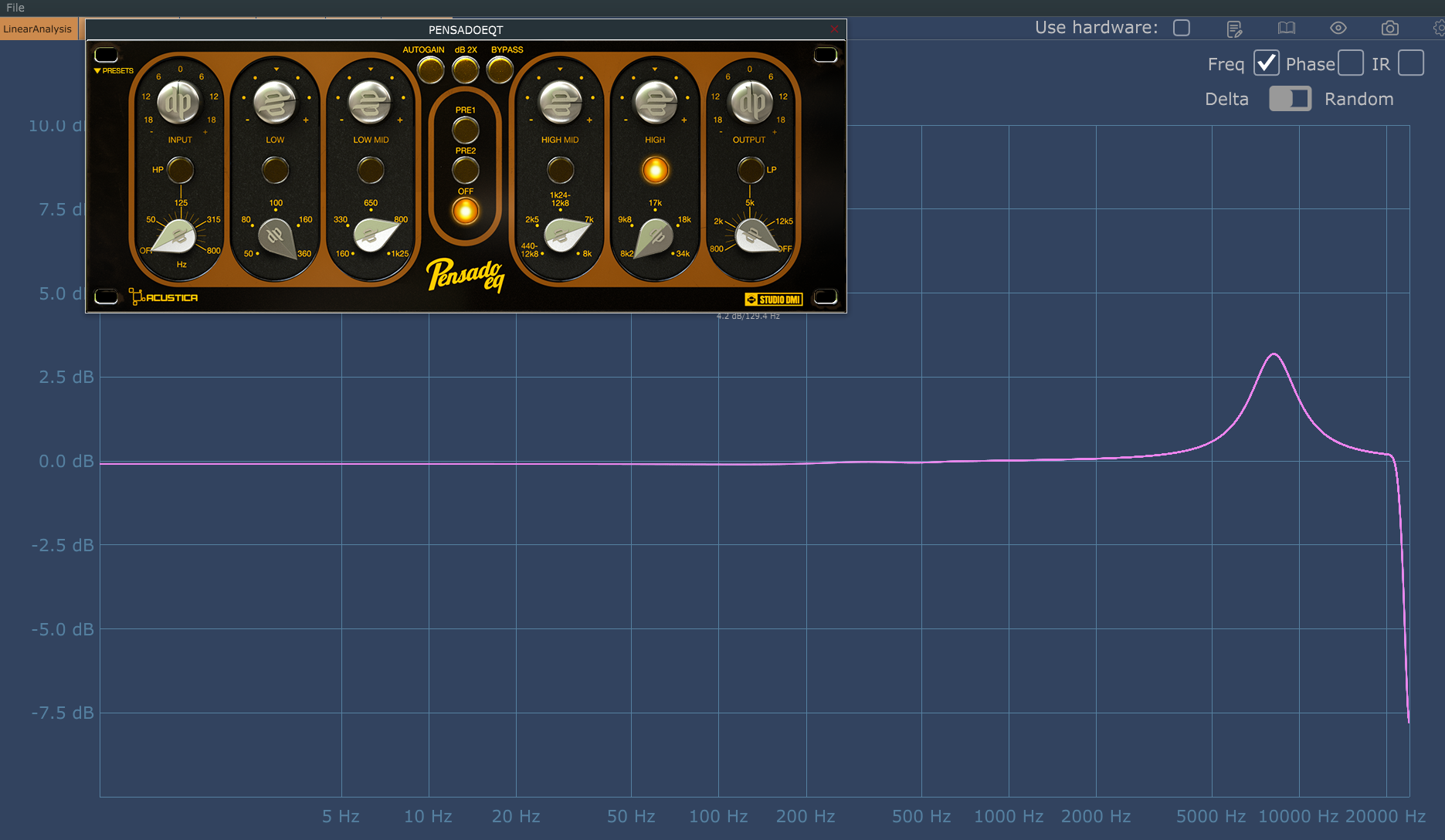Toggle the eye visibility icon
The width and height of the screenshot is (1445, 840).
[x=1338, y=28]
